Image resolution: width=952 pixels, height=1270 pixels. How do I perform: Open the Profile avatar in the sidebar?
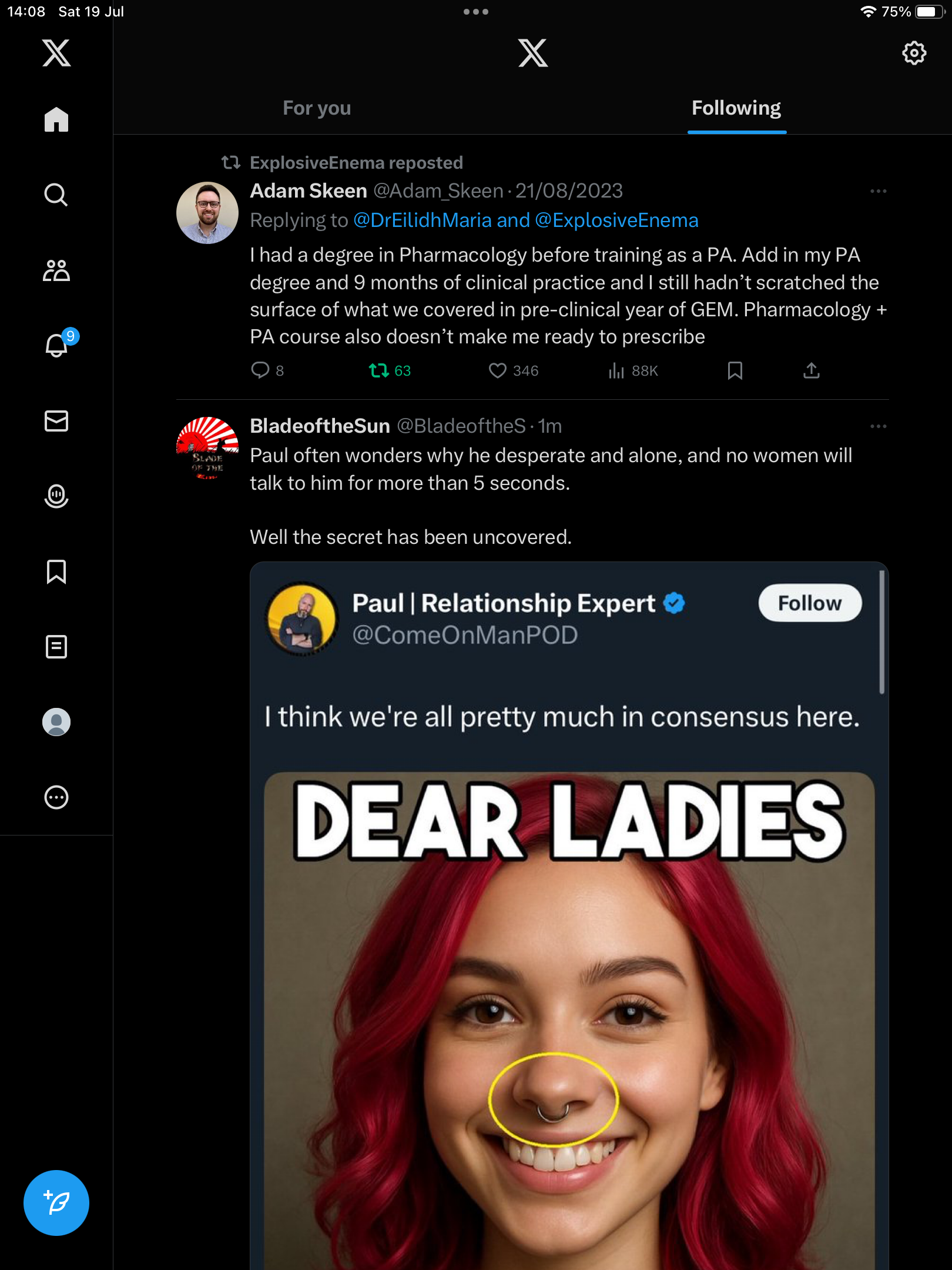[56, 722]
